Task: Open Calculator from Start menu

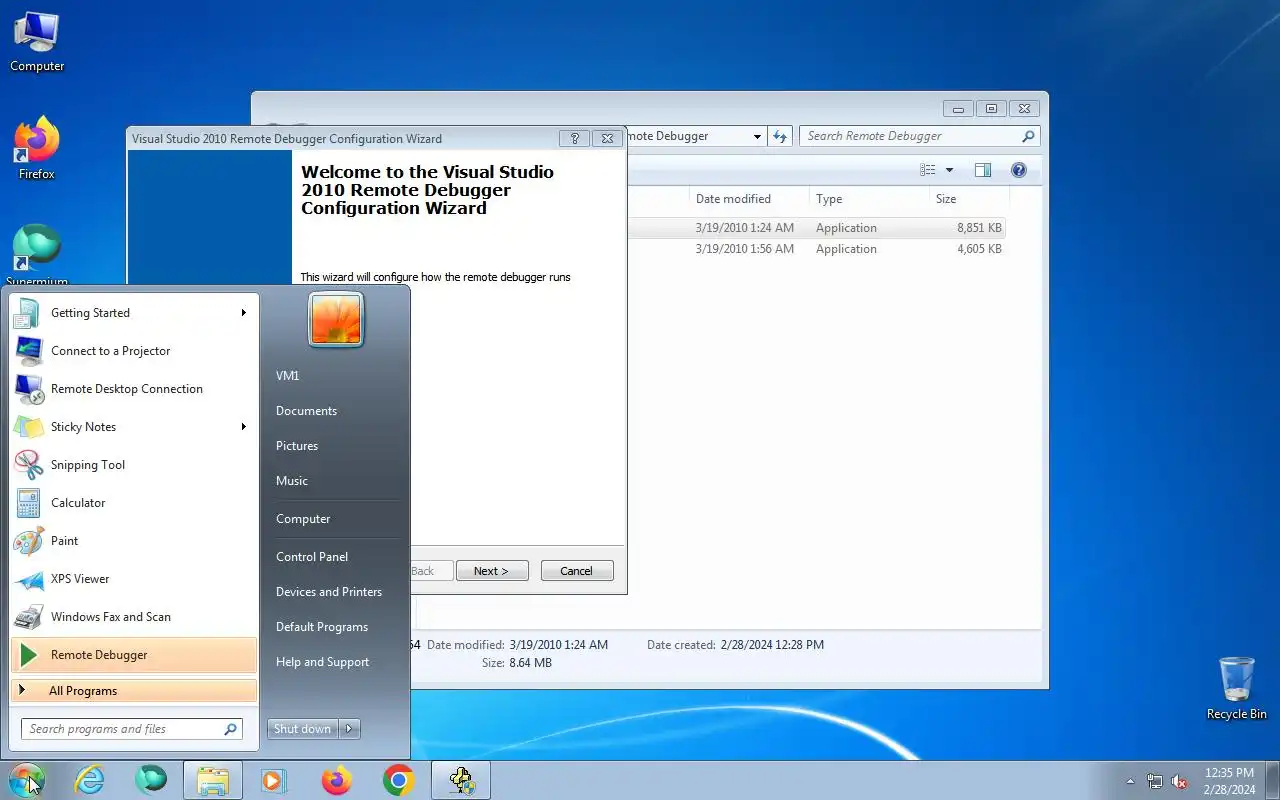Action: [133, 503]
